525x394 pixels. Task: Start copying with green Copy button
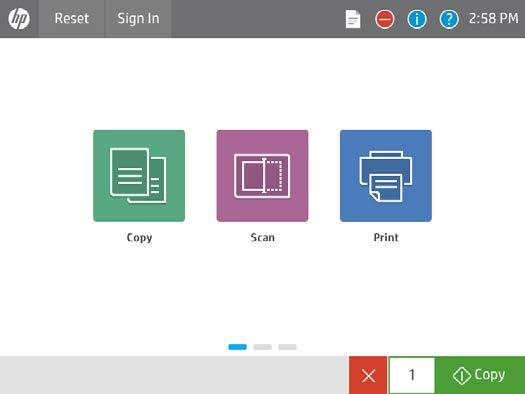point(480,375)
